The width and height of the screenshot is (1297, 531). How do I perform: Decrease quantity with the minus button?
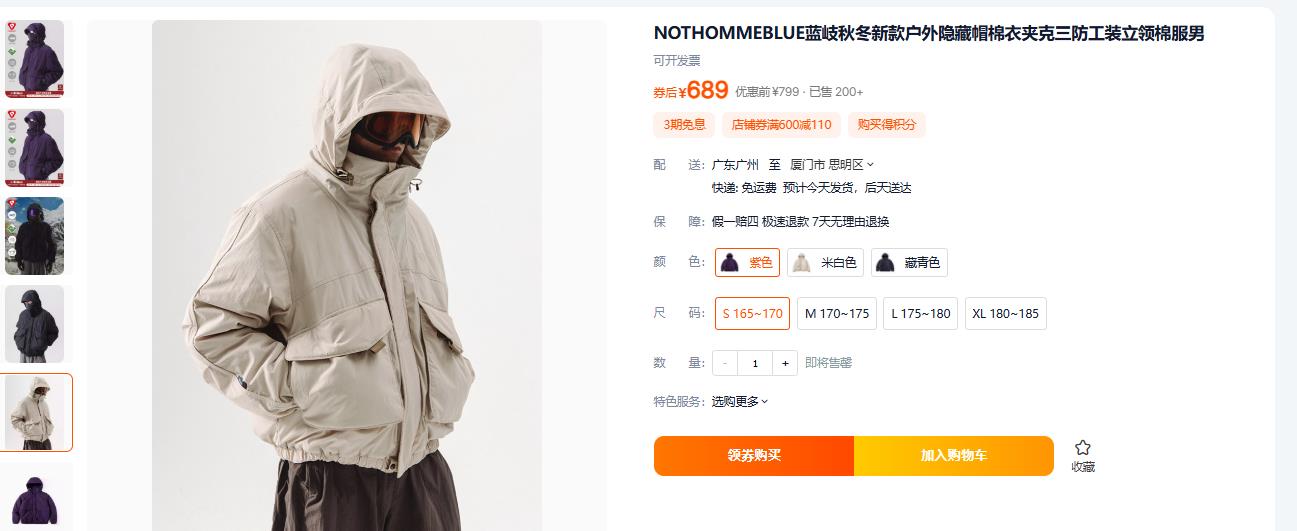coord(725,363)
